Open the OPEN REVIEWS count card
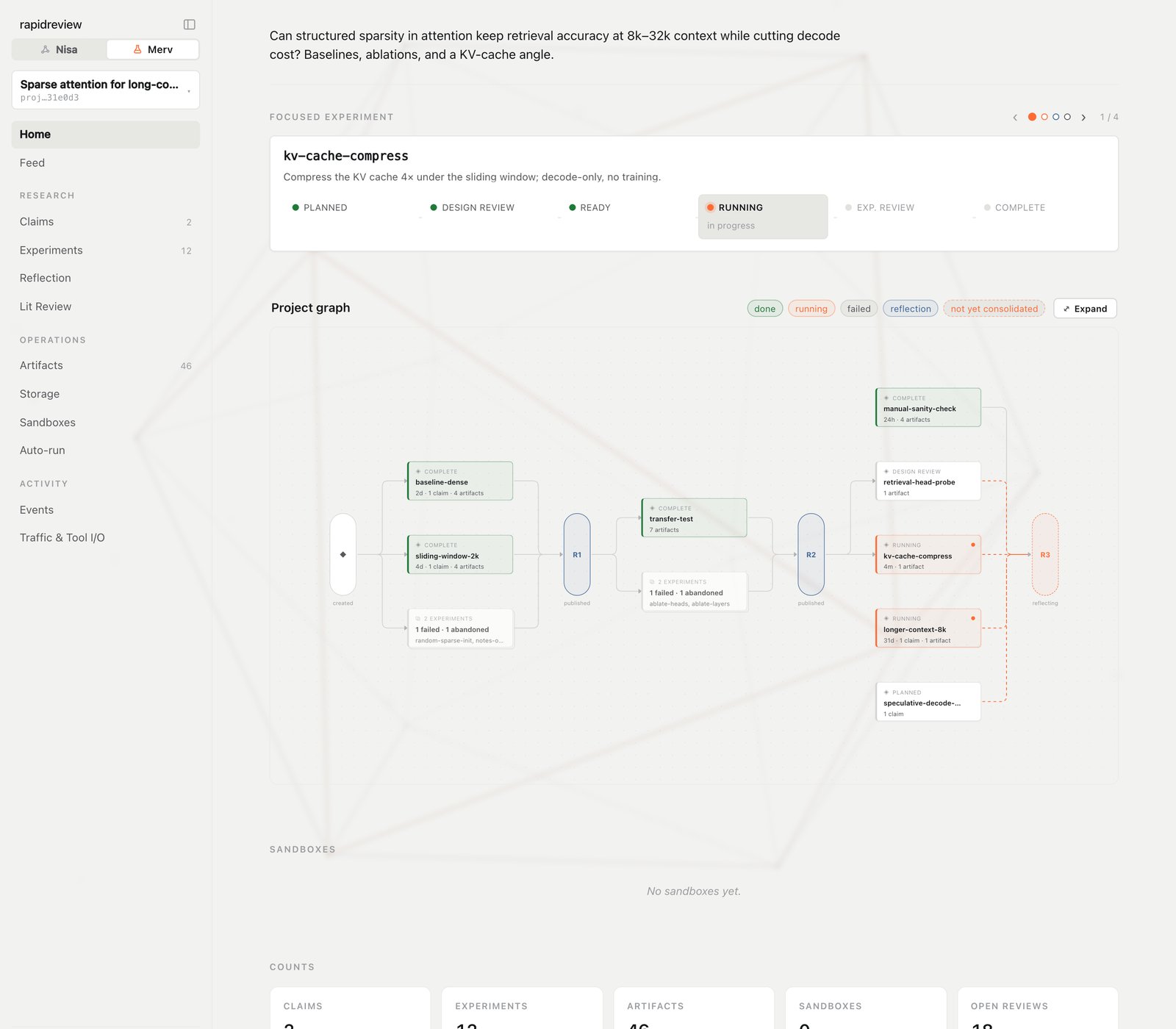Screen dimensions: 1176x1029 coord(1038,1008)
